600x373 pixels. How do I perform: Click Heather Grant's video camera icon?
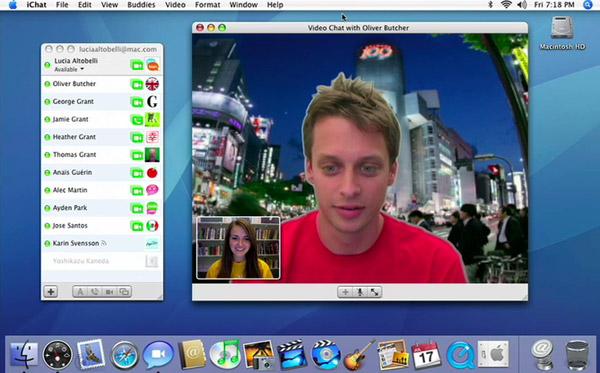(137, 138)
